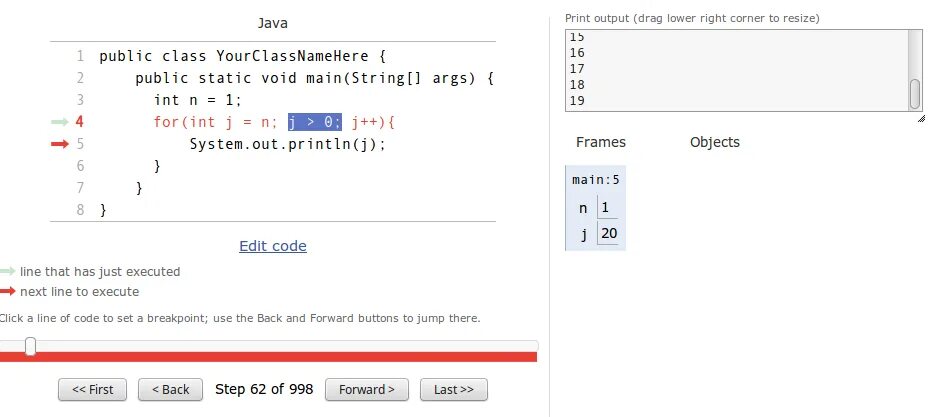Open the Edit code link
This screenshot has height=417, width=946.
pyautogui.click(x=273, y=246)
